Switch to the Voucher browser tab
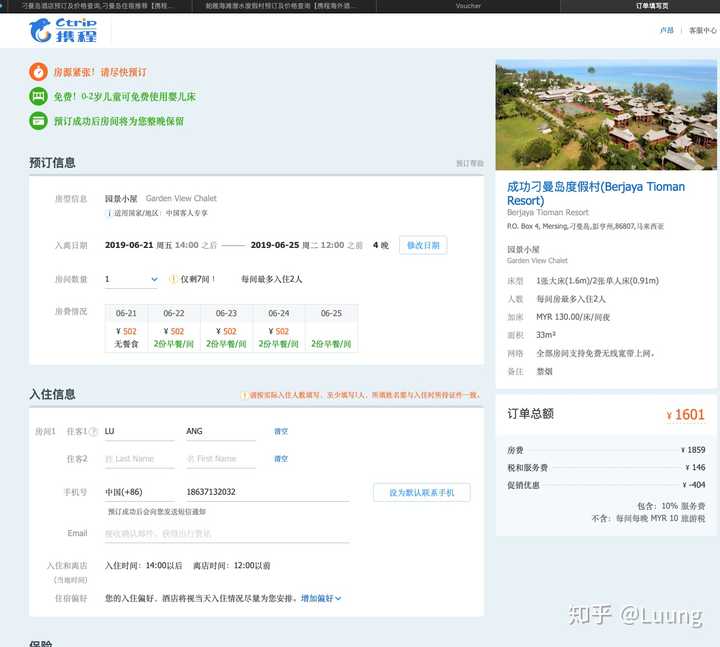The height and width of the screenshot is (647, 720). point(468,6)
